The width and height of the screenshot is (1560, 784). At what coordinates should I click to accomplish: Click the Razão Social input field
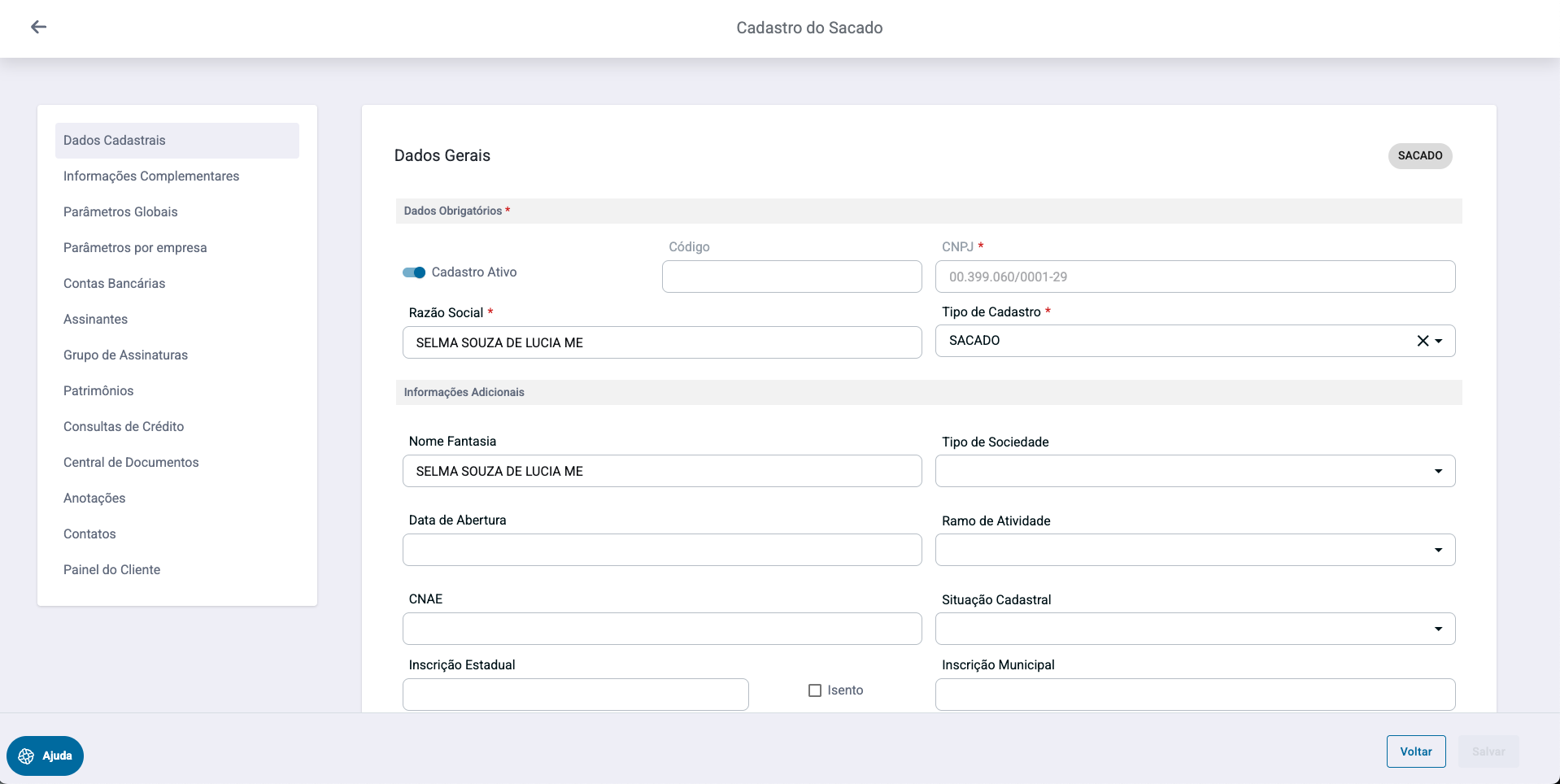(661, 342)
